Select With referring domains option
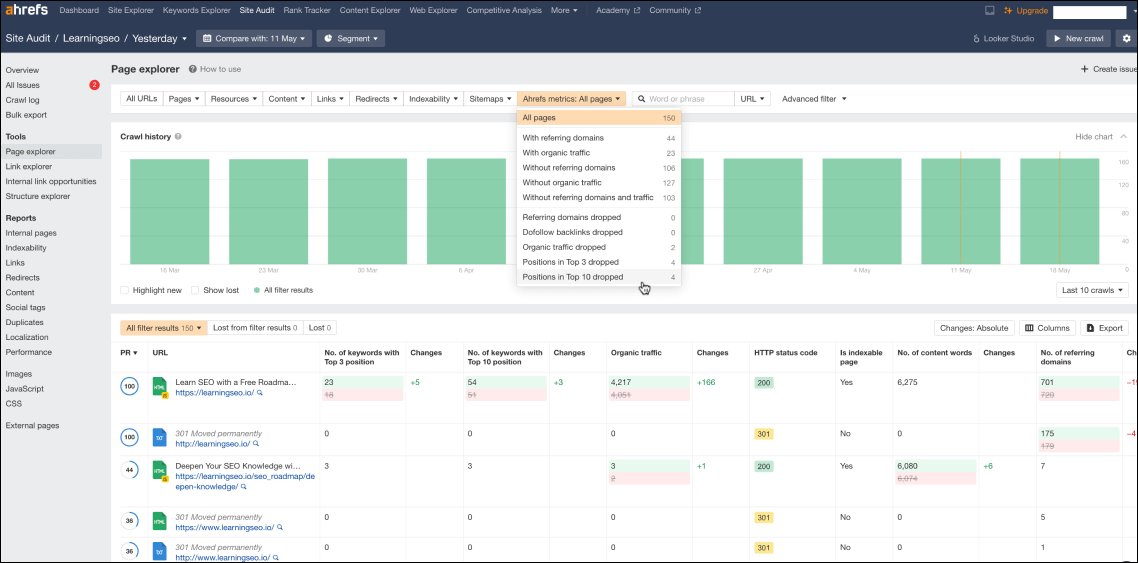Viewport: 1138px width, 563px height. (x=599, y=137)
